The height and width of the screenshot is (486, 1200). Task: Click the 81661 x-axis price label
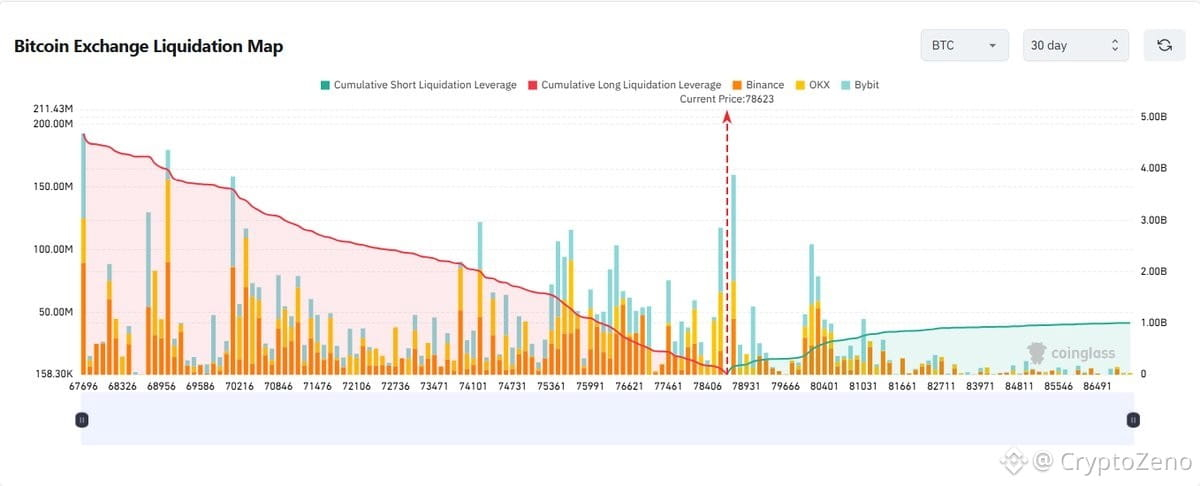pyautogui.click(x=902, y=385)
